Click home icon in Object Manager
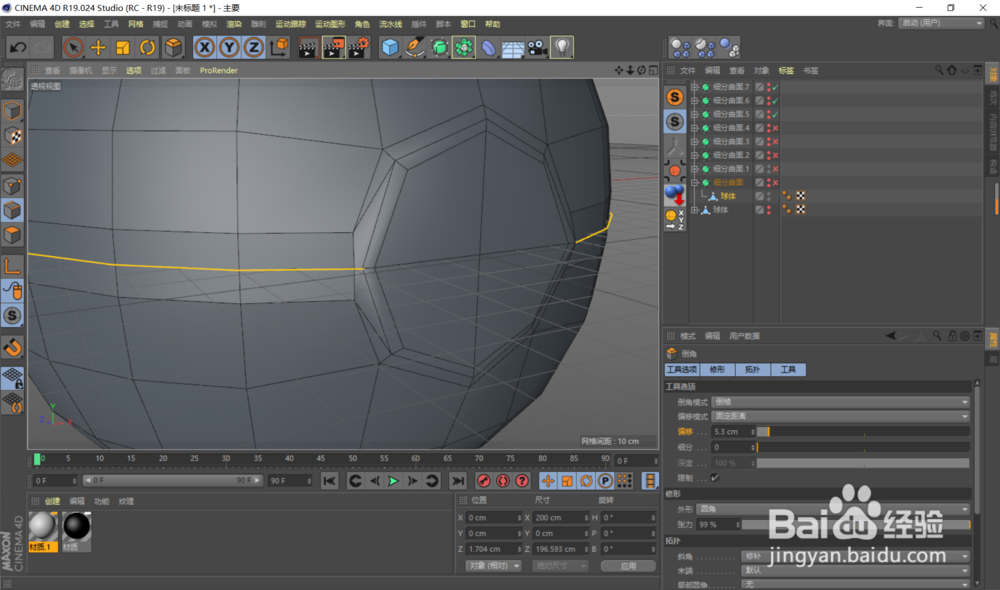Screen dimensions: 1000x590 point(952,70)
